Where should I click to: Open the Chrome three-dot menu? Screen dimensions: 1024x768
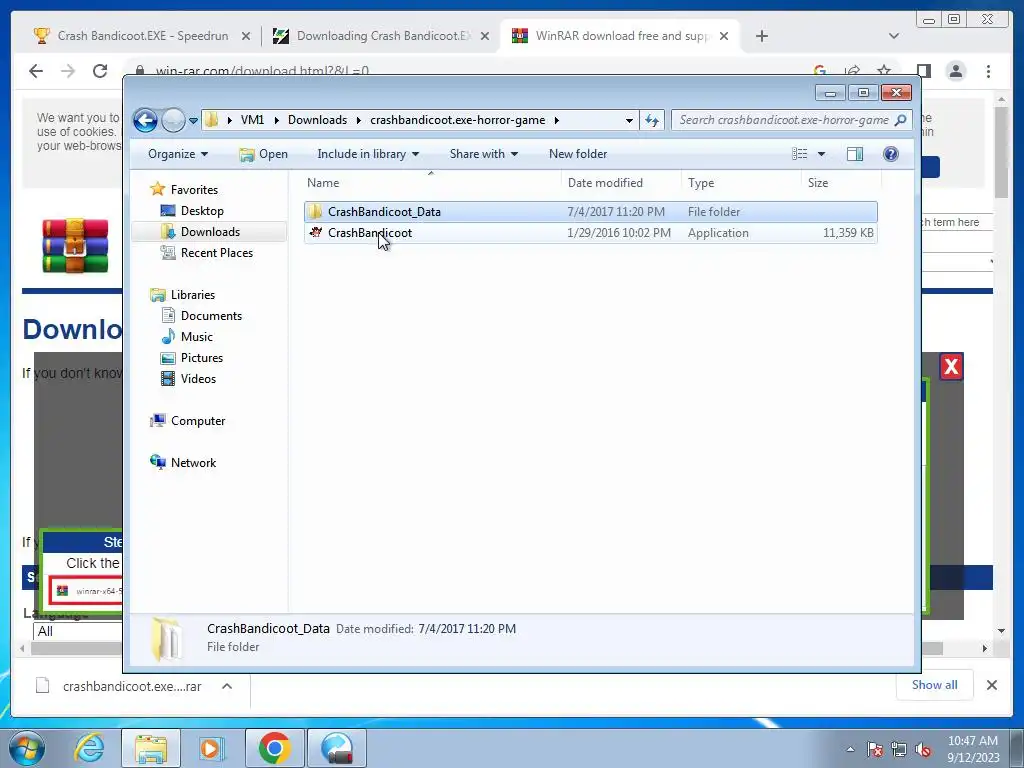pos(988,71)
